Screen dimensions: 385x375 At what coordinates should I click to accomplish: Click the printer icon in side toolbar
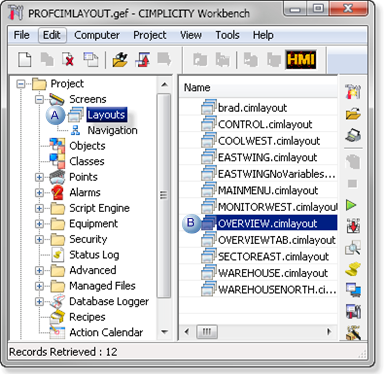click(353, 135)
